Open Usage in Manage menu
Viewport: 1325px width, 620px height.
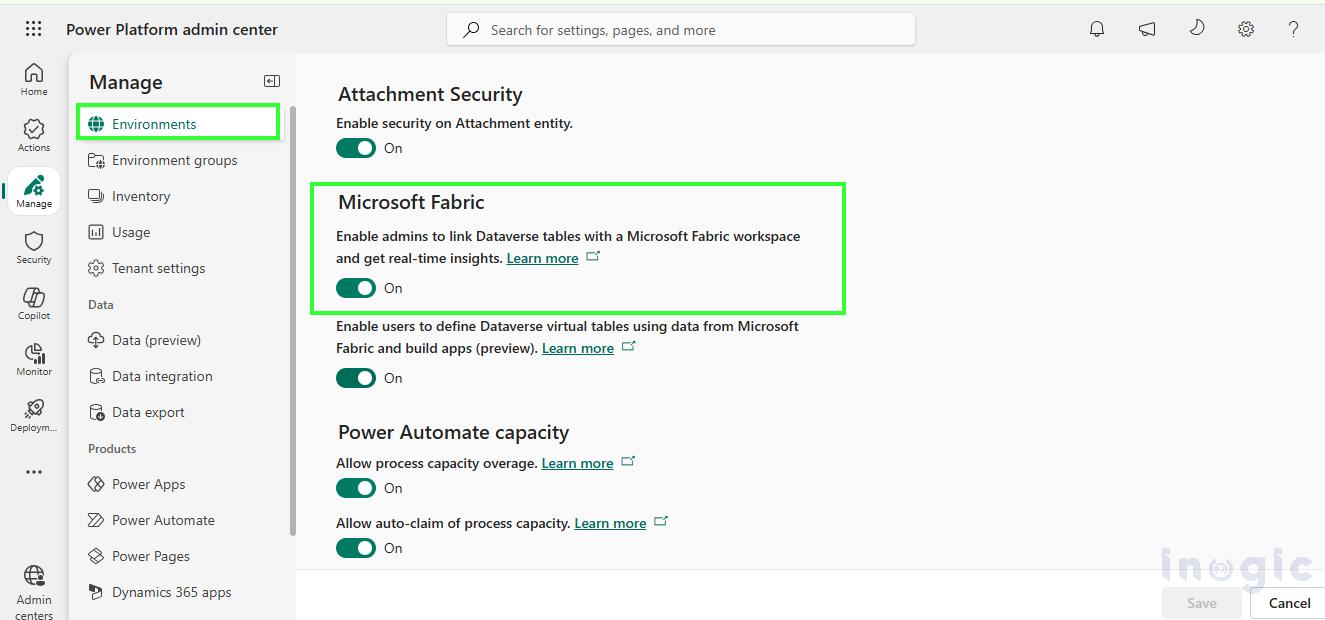click(178, 232)
